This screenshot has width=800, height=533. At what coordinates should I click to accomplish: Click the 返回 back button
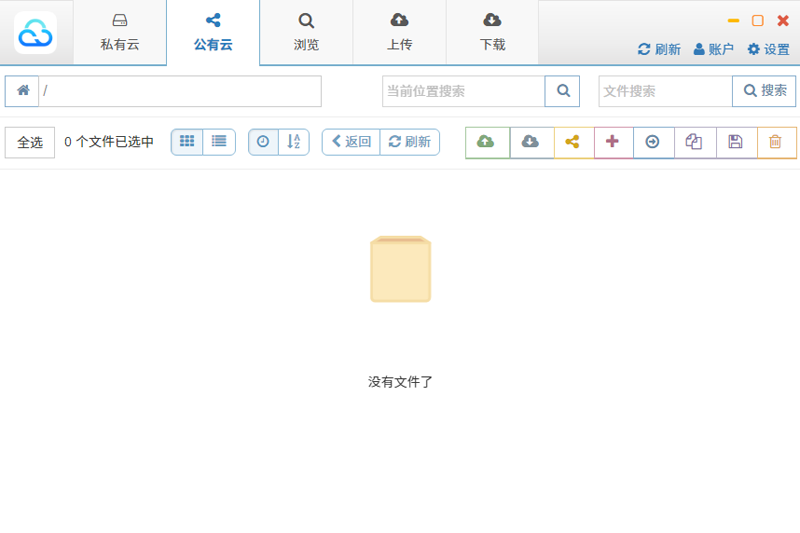351,142
